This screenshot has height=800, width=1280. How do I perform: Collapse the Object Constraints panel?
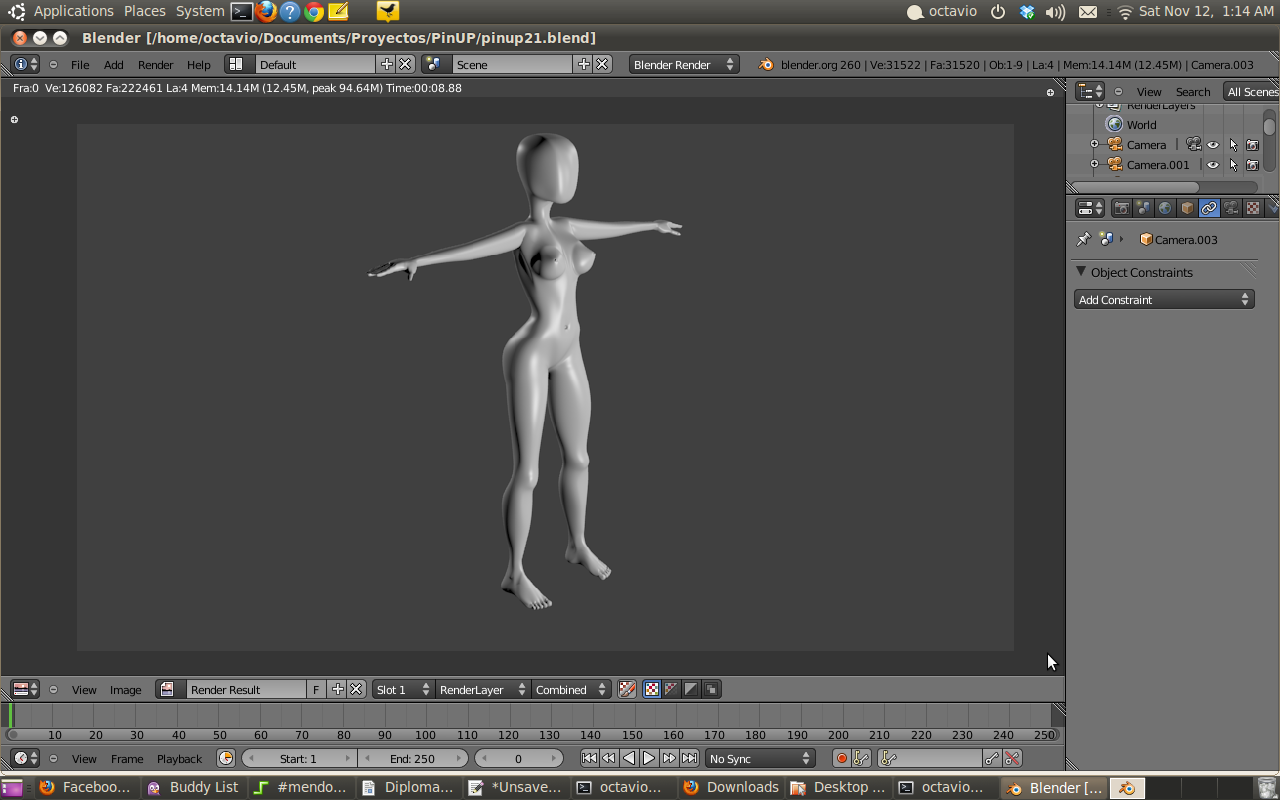1081,272
